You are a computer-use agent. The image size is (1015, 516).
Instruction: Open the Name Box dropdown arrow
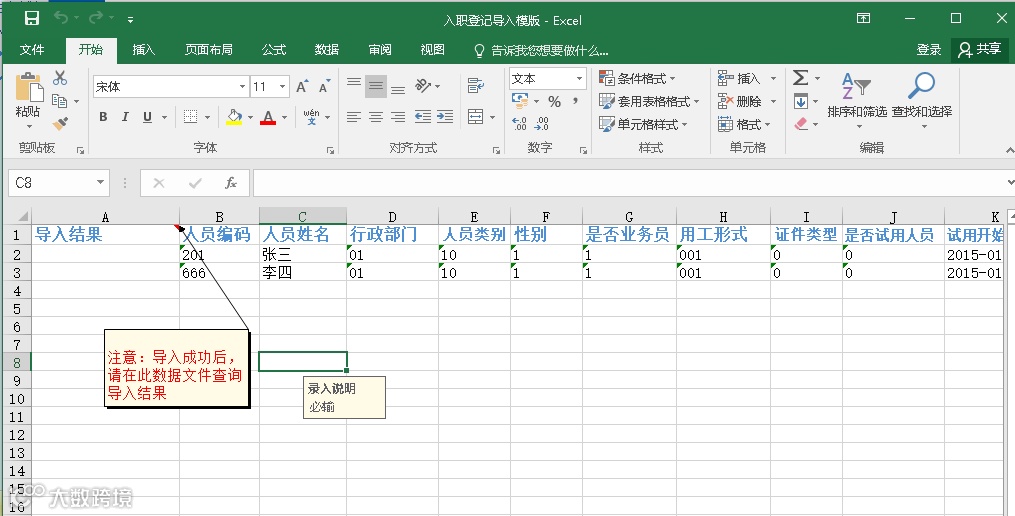pyautogui.click(x=100, y=183)
